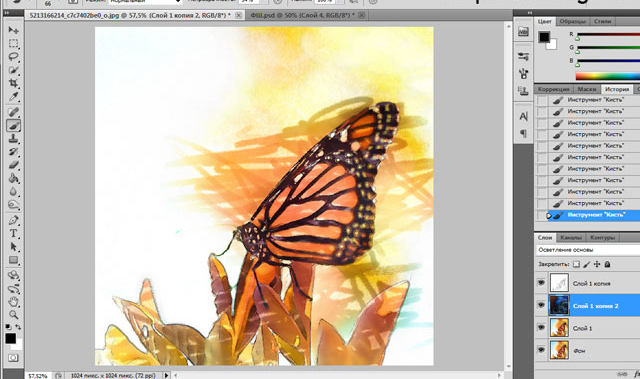Open the brush mode dropdown in options bar
Image resolution: width=640 pixels, height=379 pixels.
pyautogui.click(x=145, y=2)
